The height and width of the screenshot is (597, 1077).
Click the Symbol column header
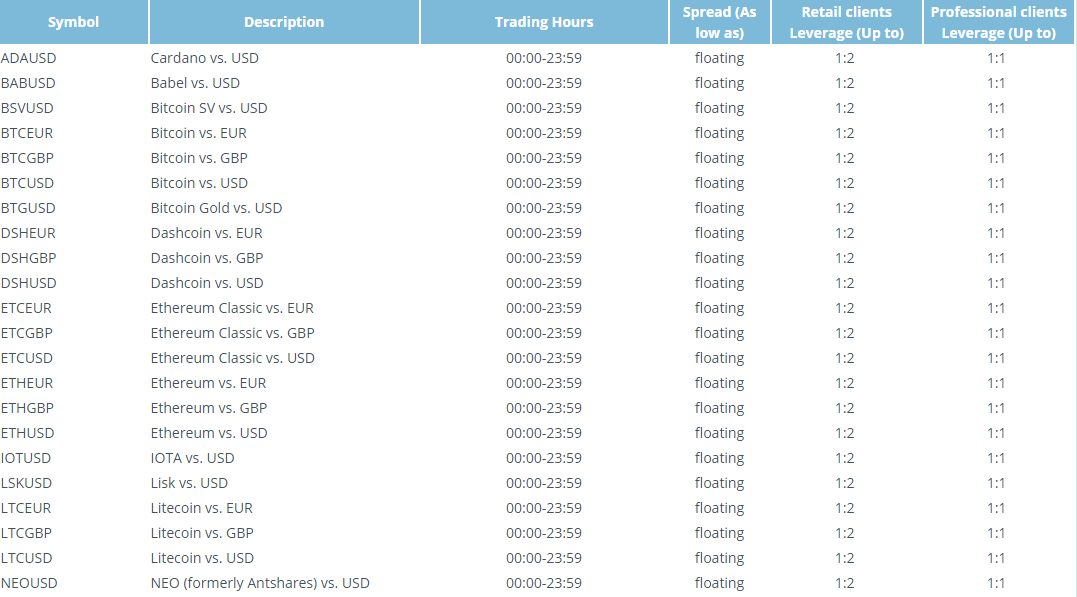(73, 22)
